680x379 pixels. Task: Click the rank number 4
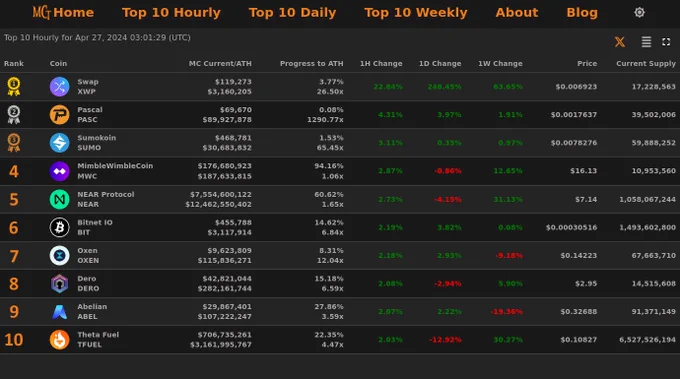(14, 171)
